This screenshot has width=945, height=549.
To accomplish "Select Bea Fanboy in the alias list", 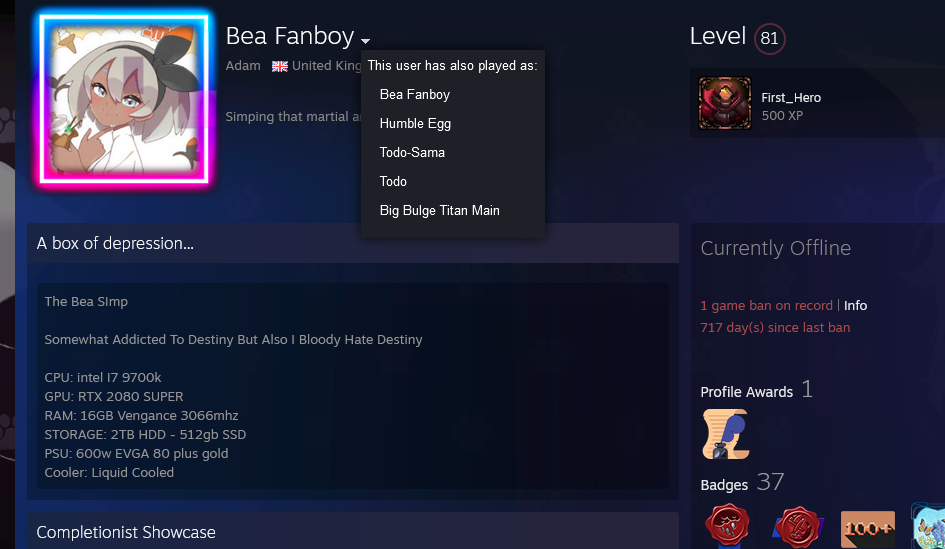I will point(415,95).
